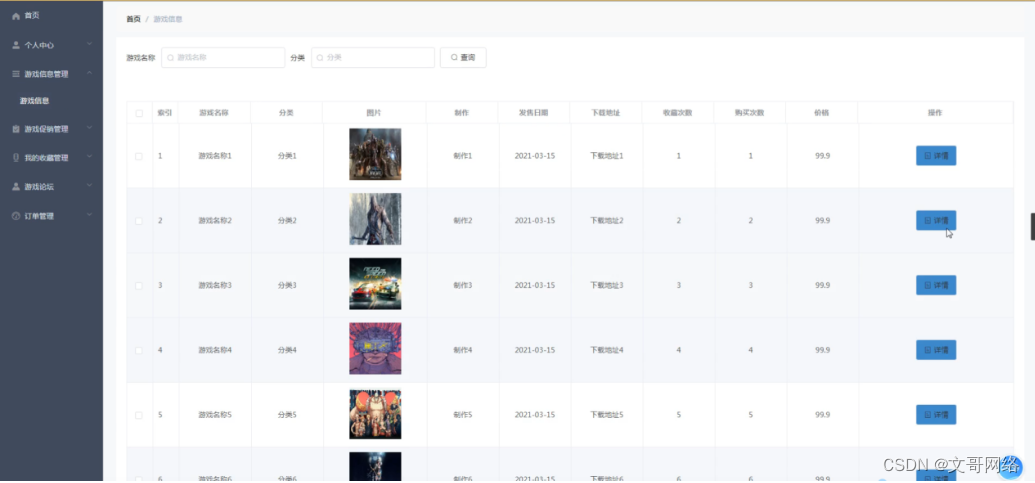
Task: Check the box for row 游戏名称4
Action: pyautogui.click(x=139, y=350)
